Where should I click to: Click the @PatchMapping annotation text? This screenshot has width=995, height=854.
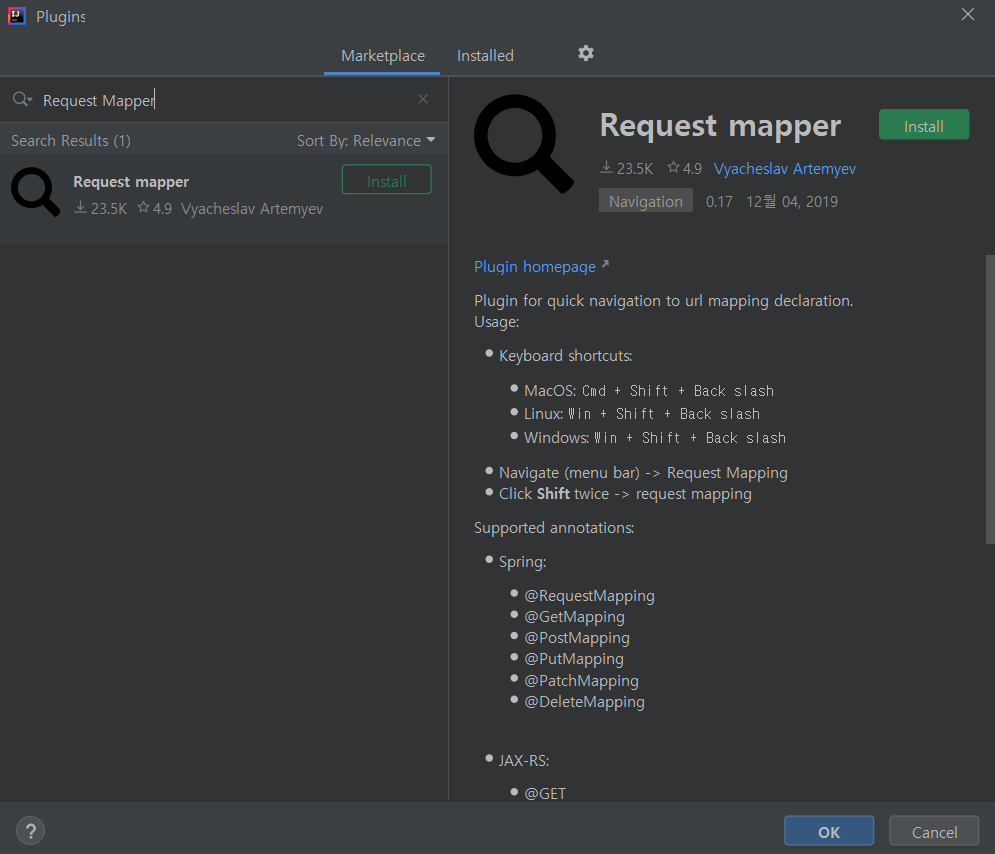point(581,680)
